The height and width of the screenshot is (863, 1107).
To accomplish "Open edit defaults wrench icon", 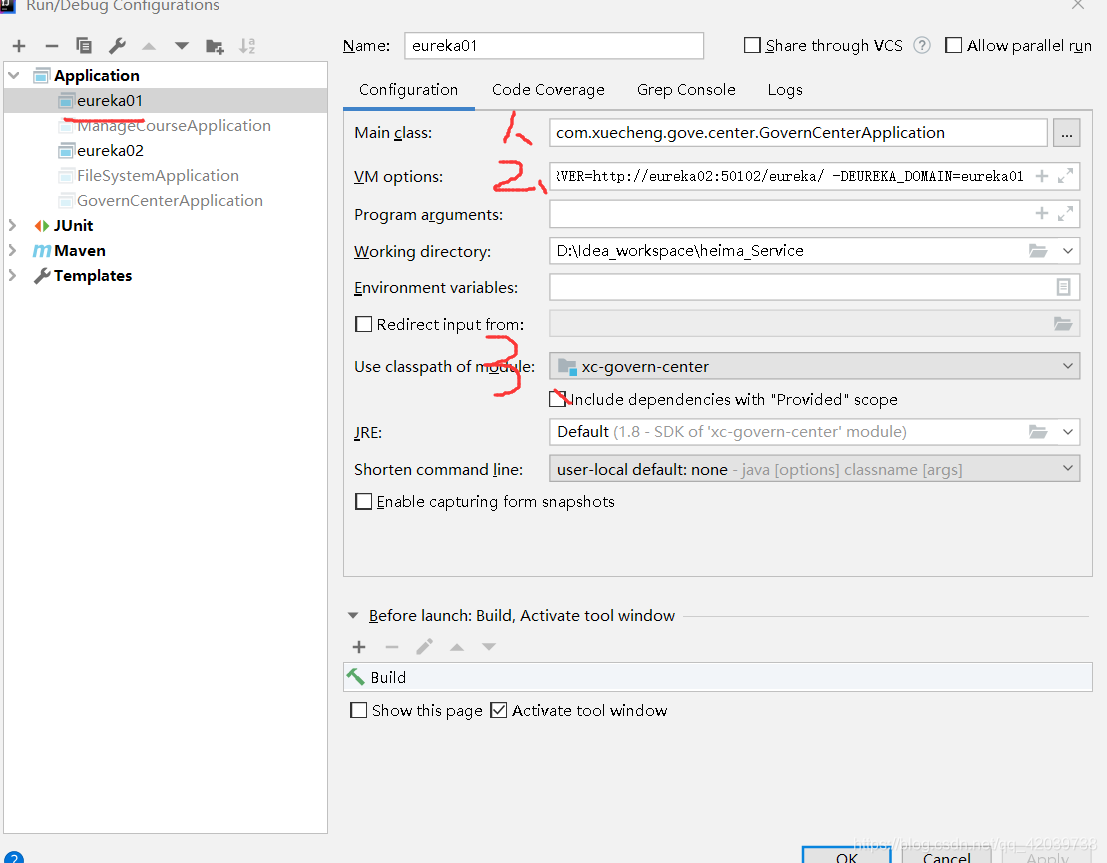I will (117, 46).
